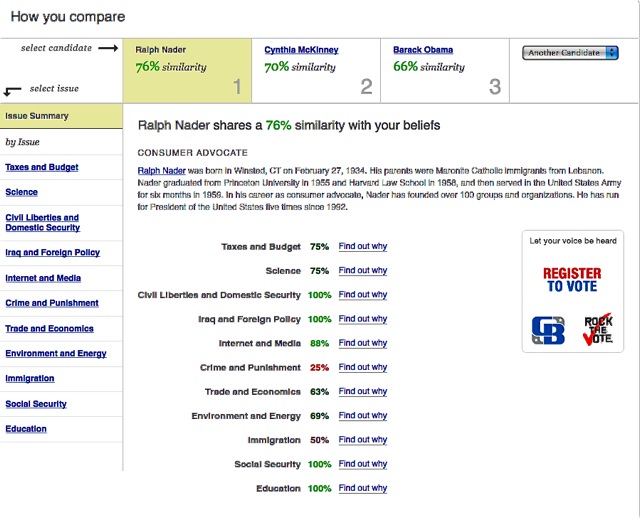The height and width of the screenshot is (518, 640).
Task: Click the 'How you compare' page title
Action: 68,17
